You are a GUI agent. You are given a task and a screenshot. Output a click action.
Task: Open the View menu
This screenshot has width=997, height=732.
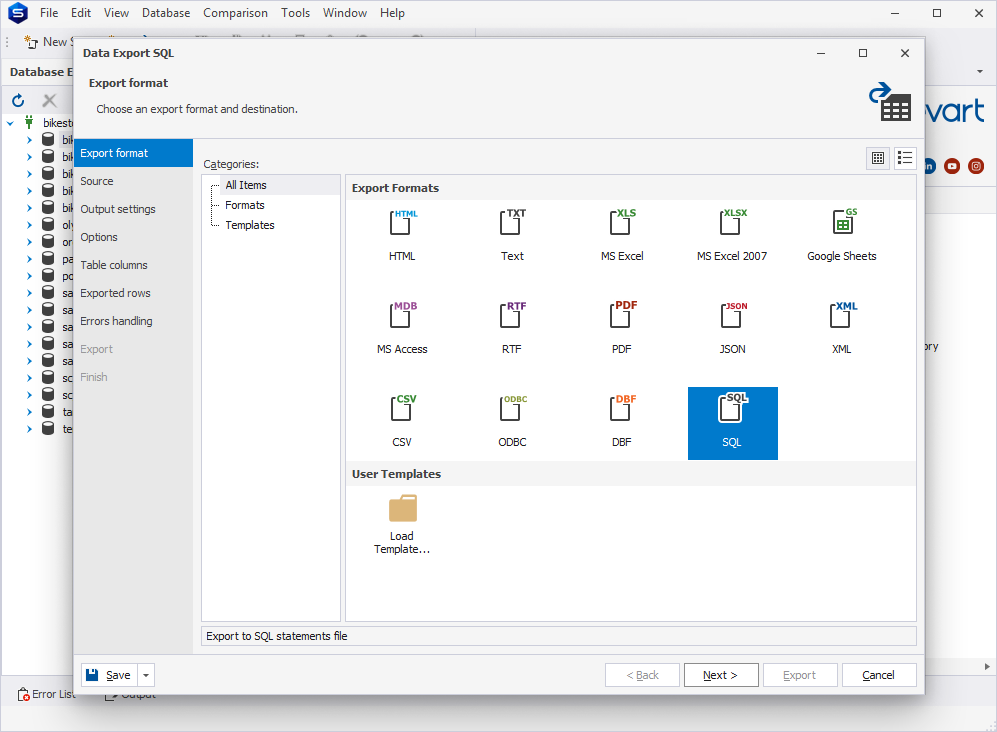click(x=116, y=13)
